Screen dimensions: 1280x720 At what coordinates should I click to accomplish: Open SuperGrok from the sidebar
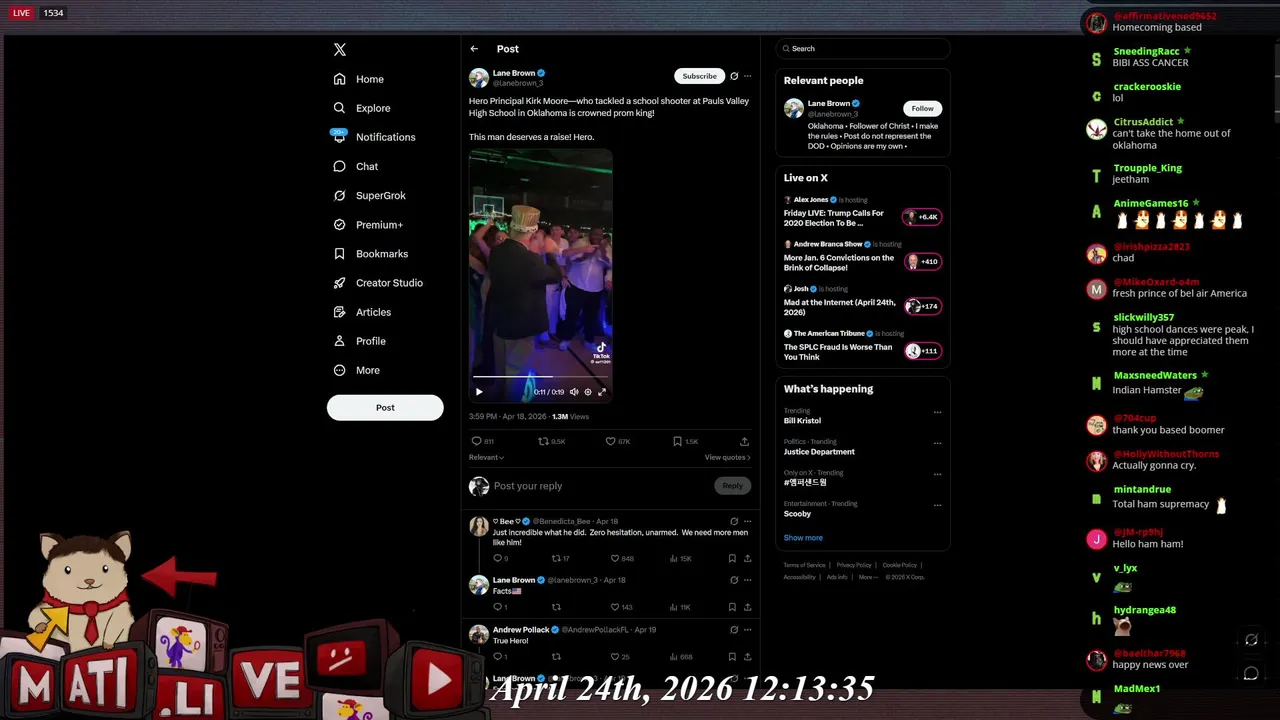pyautogui.click(x=370, y=196)
